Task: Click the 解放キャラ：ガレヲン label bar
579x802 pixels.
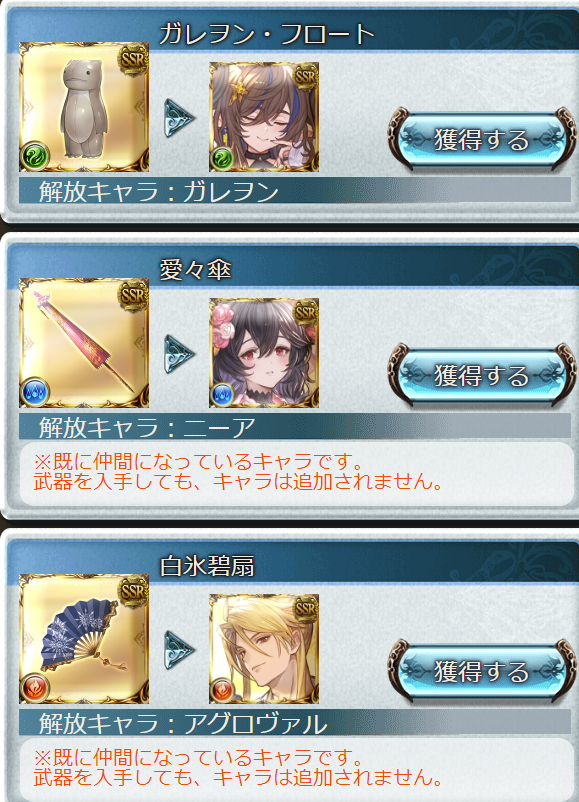Action: [x=295, y=190]
